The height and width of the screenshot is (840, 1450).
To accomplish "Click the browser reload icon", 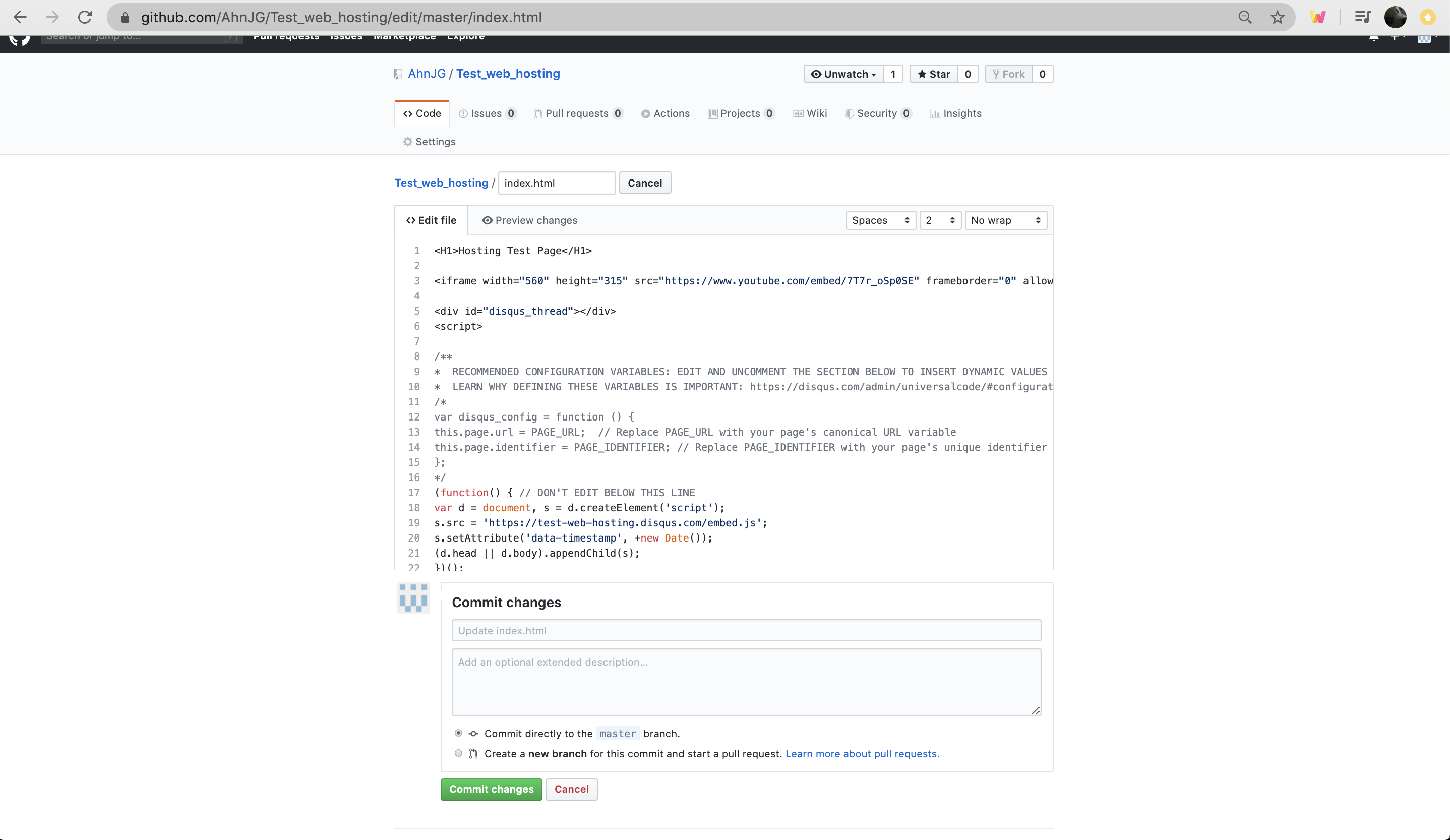I will (85, 17).
